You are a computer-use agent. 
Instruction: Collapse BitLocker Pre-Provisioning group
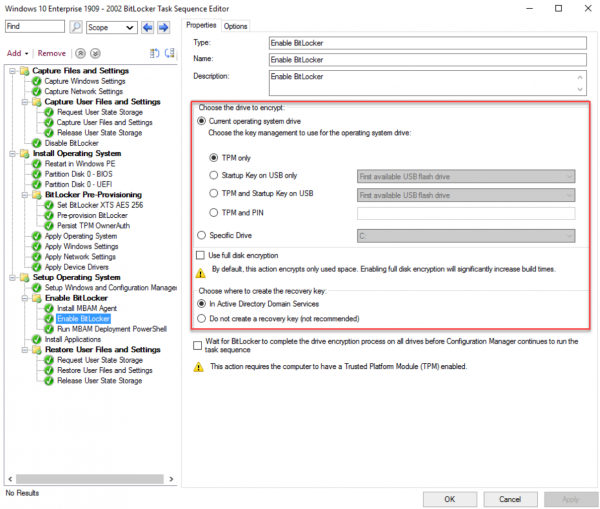(x=25, y=195)
